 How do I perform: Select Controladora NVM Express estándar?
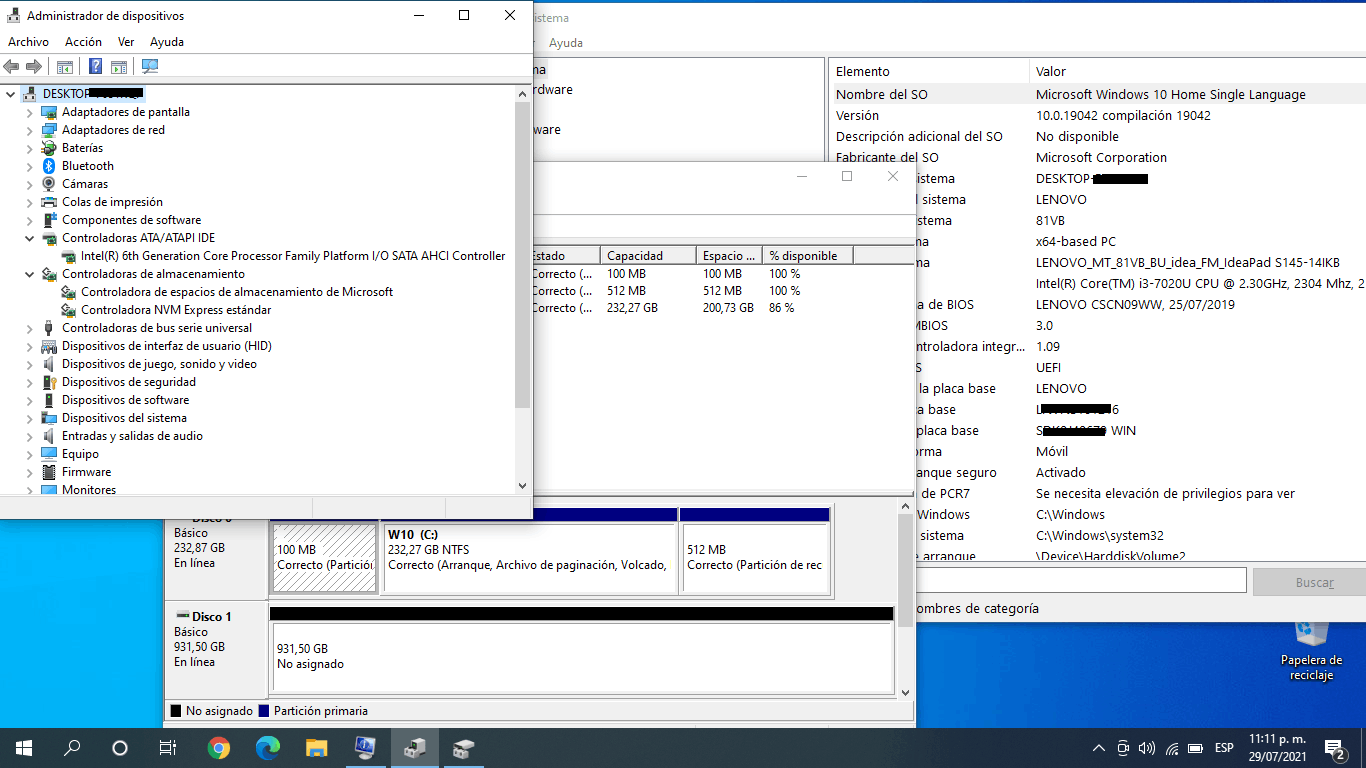coord(176,310)
